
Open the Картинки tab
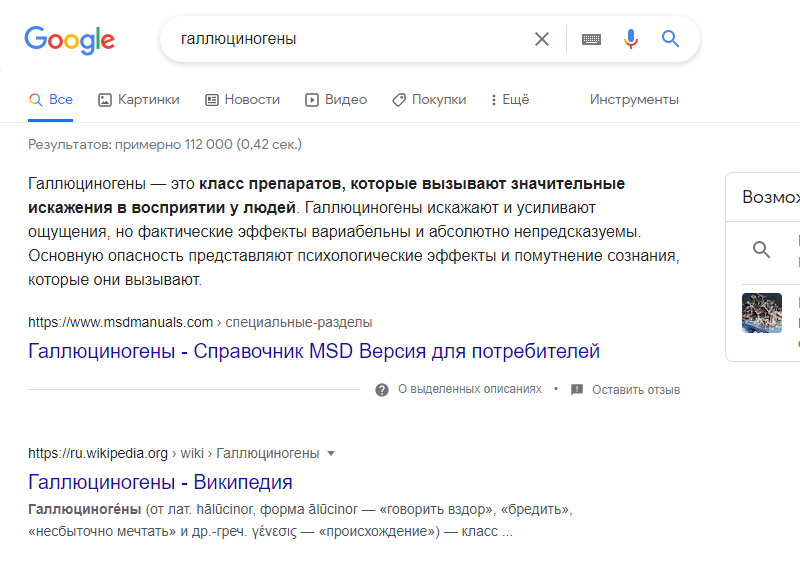click(x=139, y=99)
